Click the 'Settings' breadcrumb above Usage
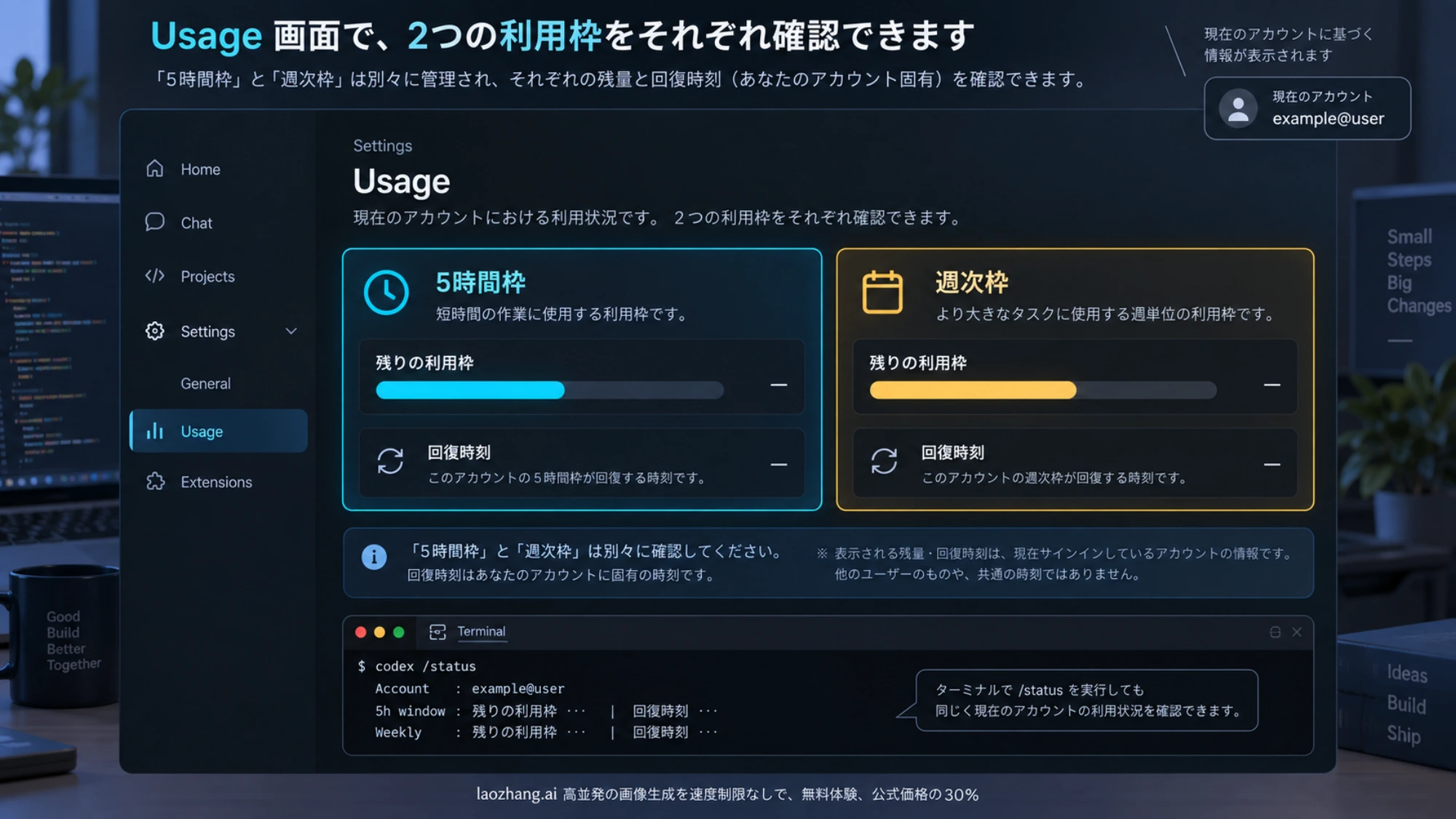 click(x=382, y=146)
